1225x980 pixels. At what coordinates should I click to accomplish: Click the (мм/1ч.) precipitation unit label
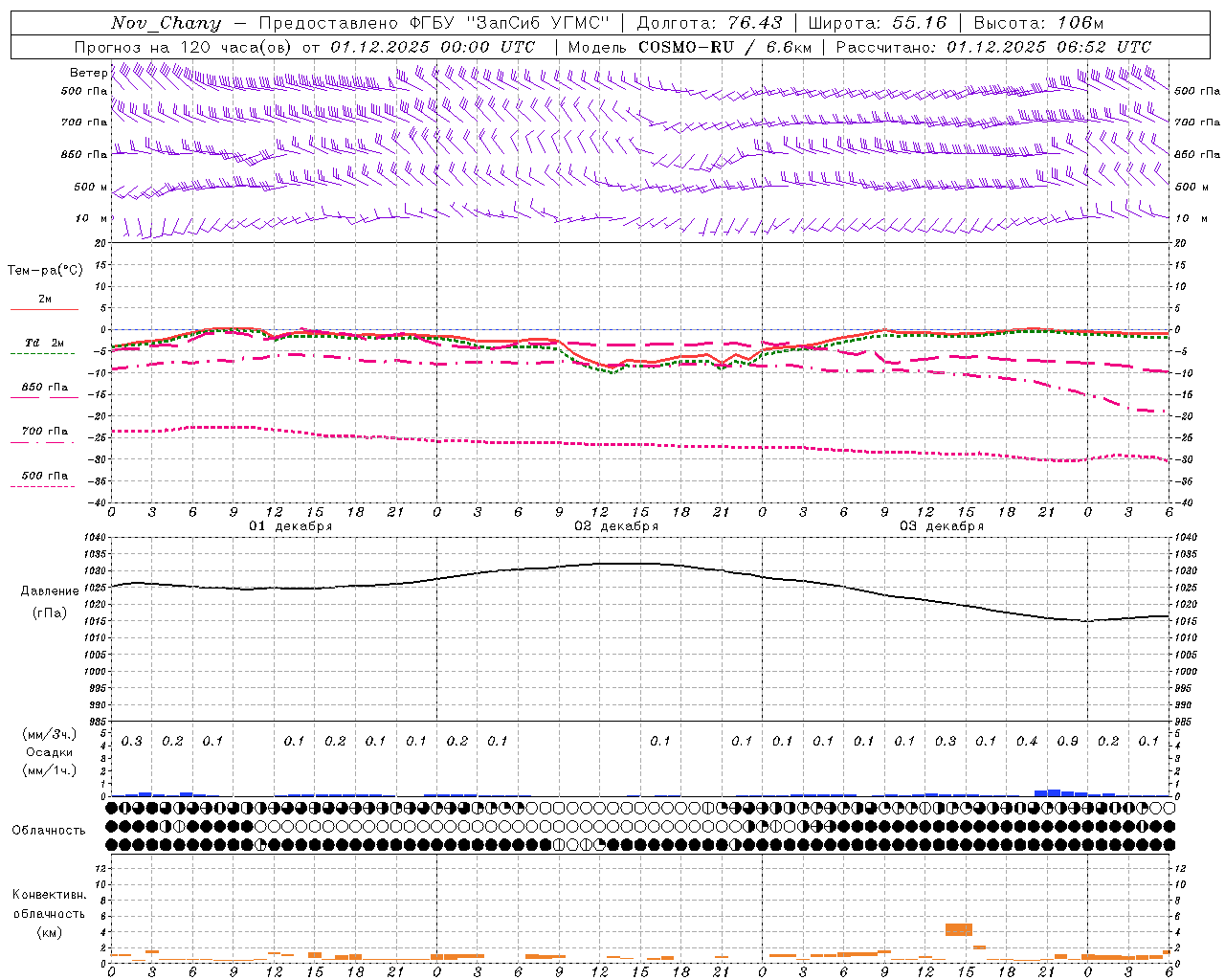tap(50, 770)
